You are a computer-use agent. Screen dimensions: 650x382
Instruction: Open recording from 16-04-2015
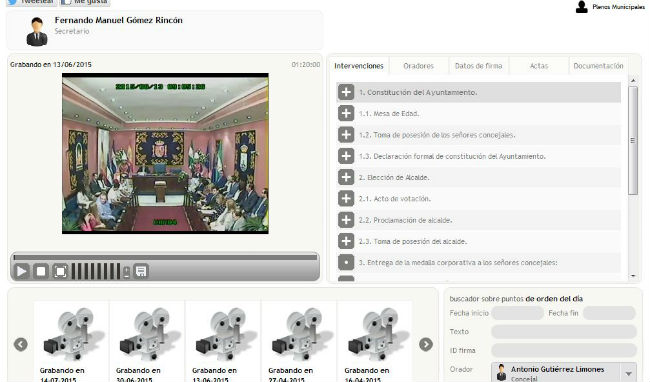(x=375, y=342)
